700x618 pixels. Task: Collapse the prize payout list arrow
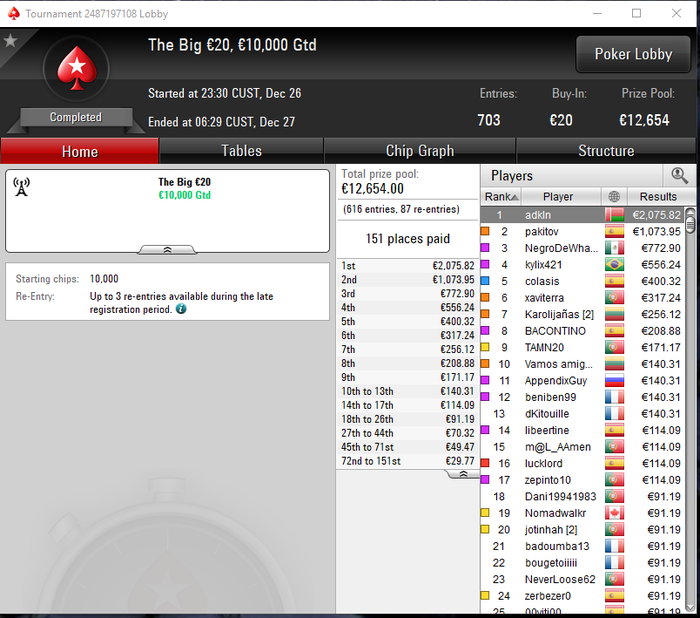click(x=463, y=474)
